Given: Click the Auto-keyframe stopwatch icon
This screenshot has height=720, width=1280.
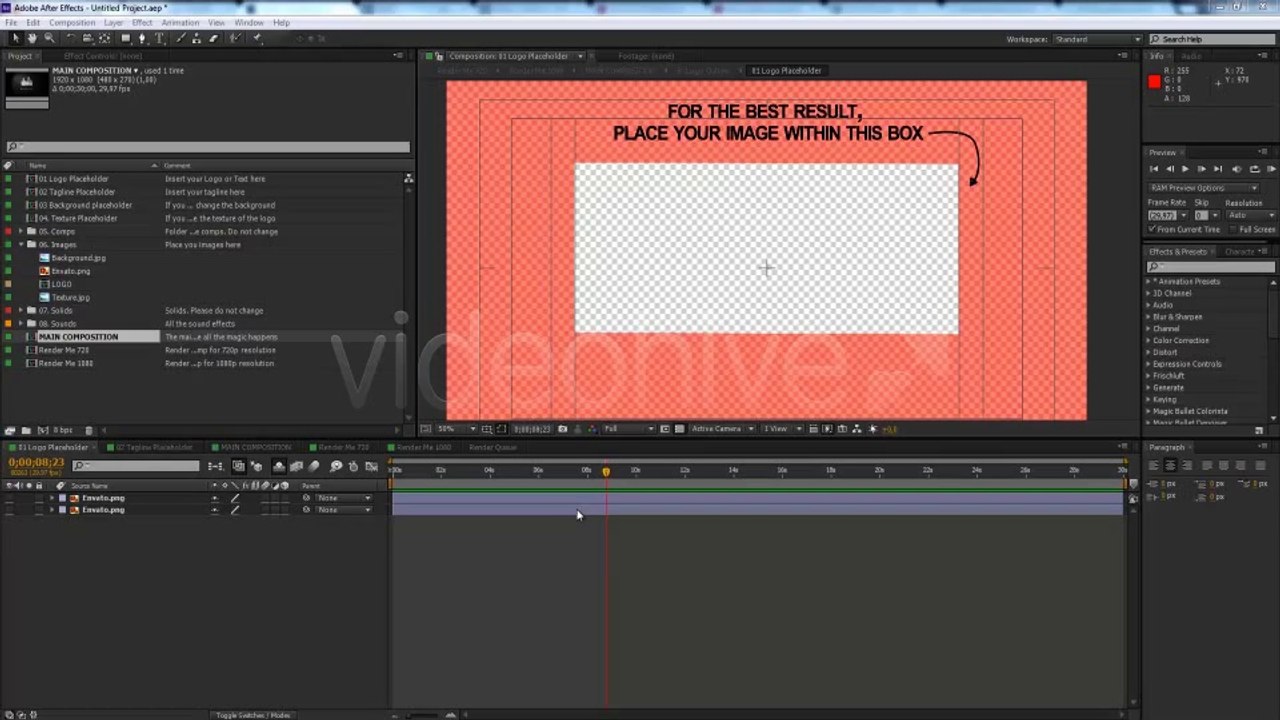Looking at the screenshot, I should [x=353, y=466].
